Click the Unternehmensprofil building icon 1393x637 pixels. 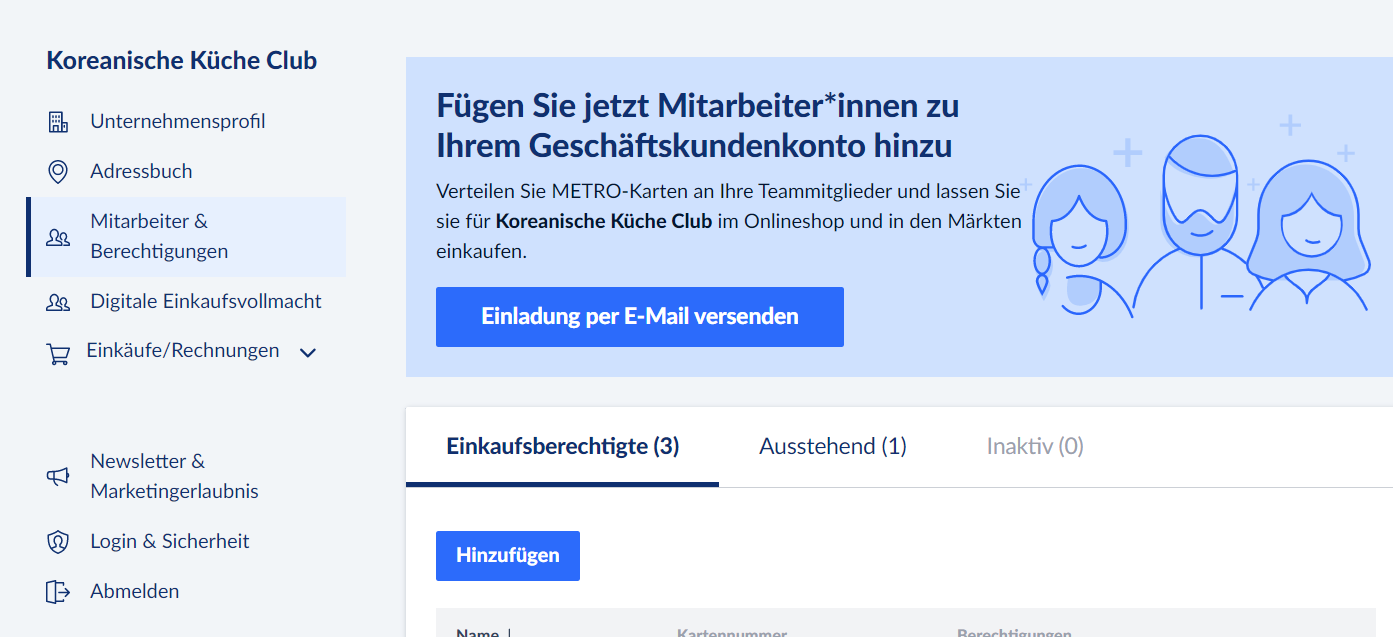pos(58,122)
